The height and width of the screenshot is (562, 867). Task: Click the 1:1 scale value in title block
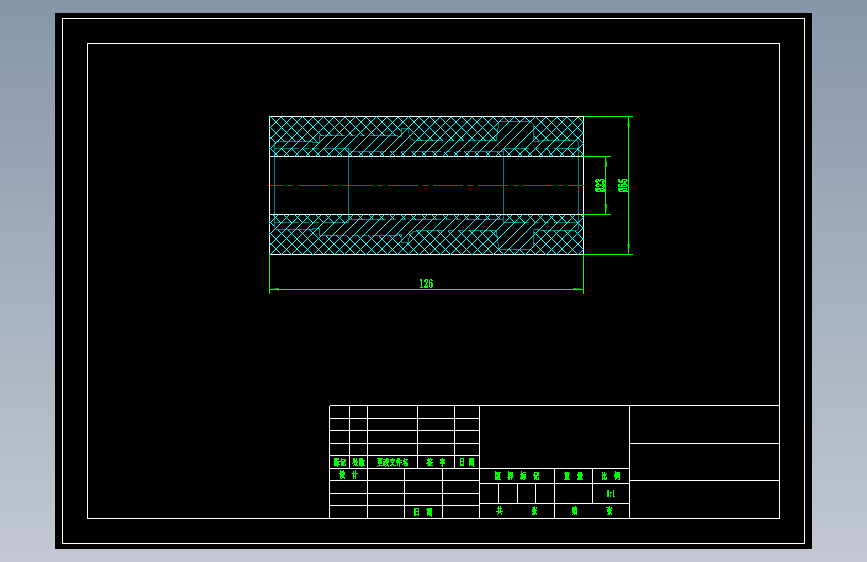(x=611, y=493)
